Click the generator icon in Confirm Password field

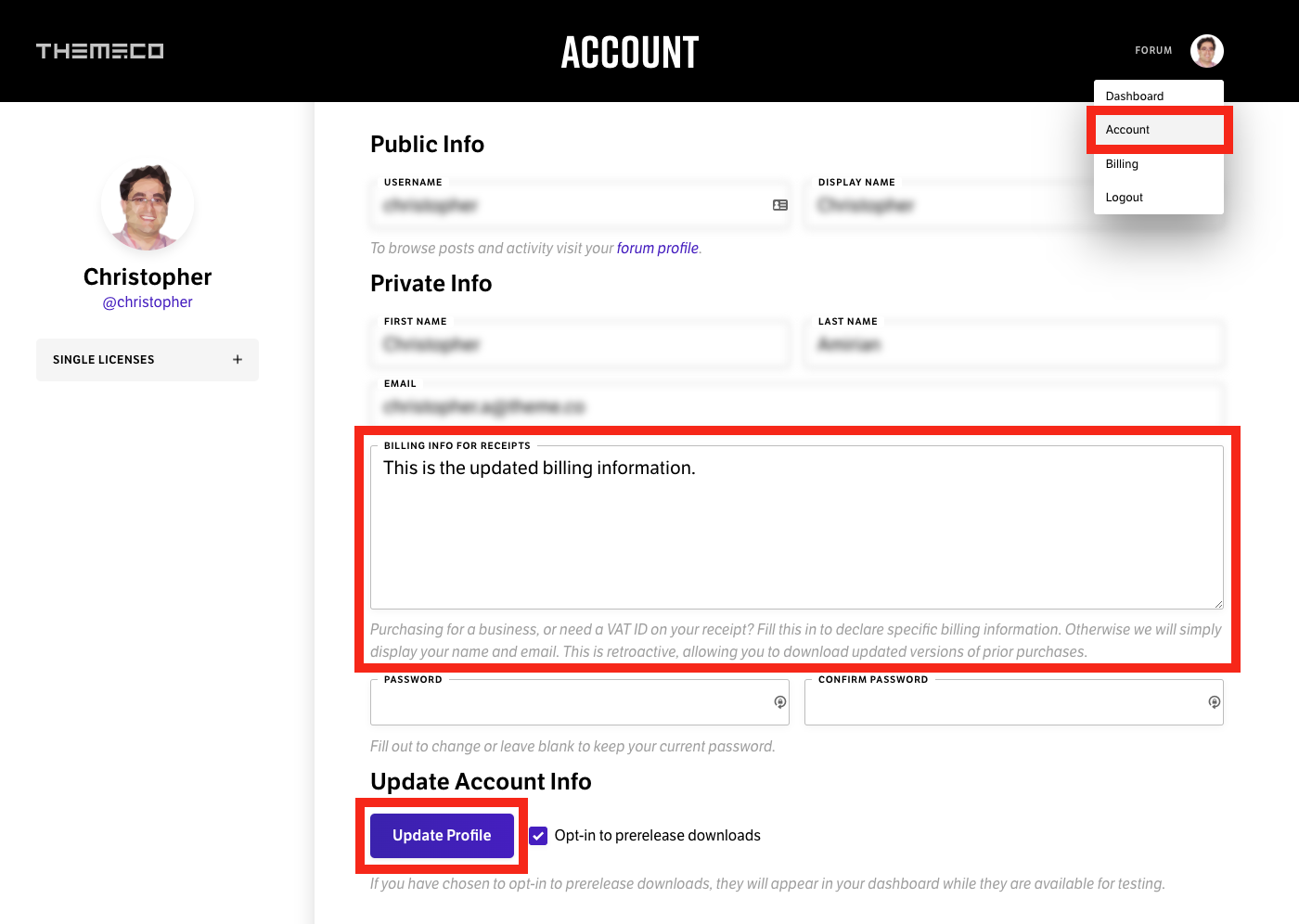1214,702
